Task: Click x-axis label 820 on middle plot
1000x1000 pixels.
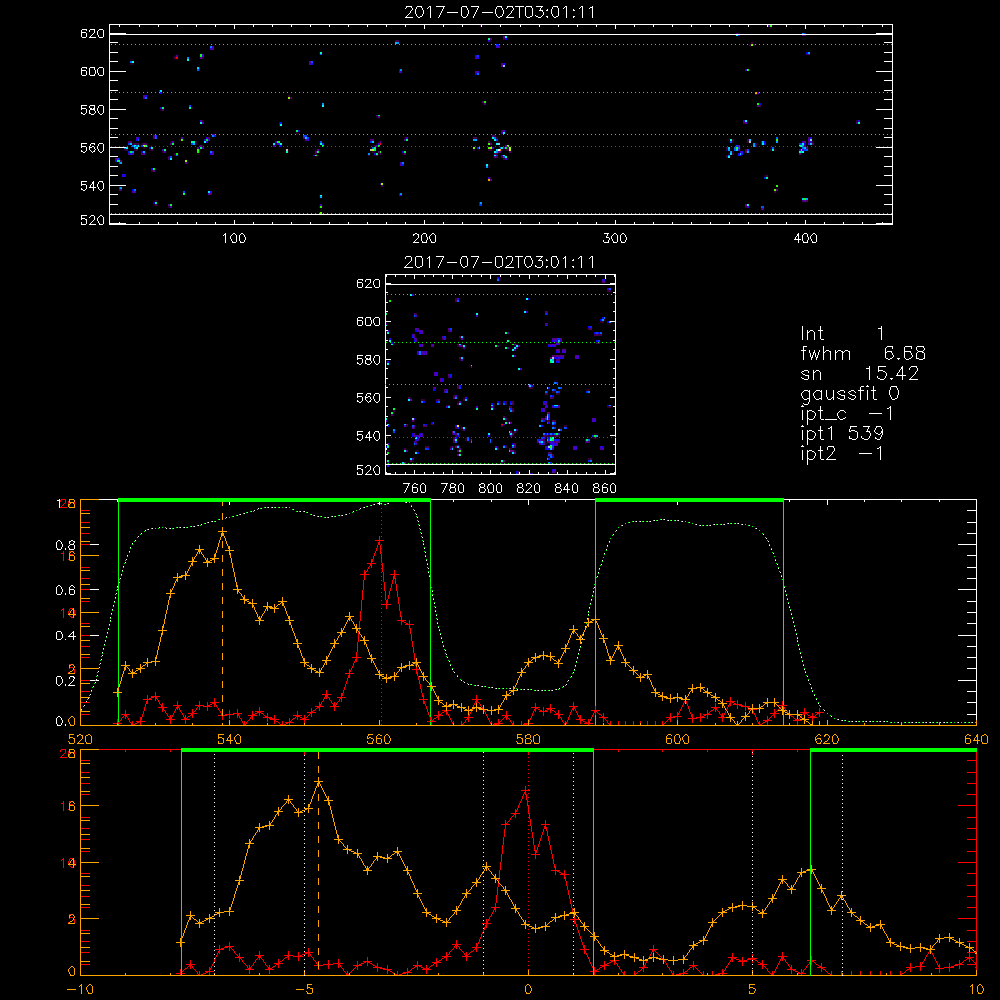Action: [x=529, y=489]
